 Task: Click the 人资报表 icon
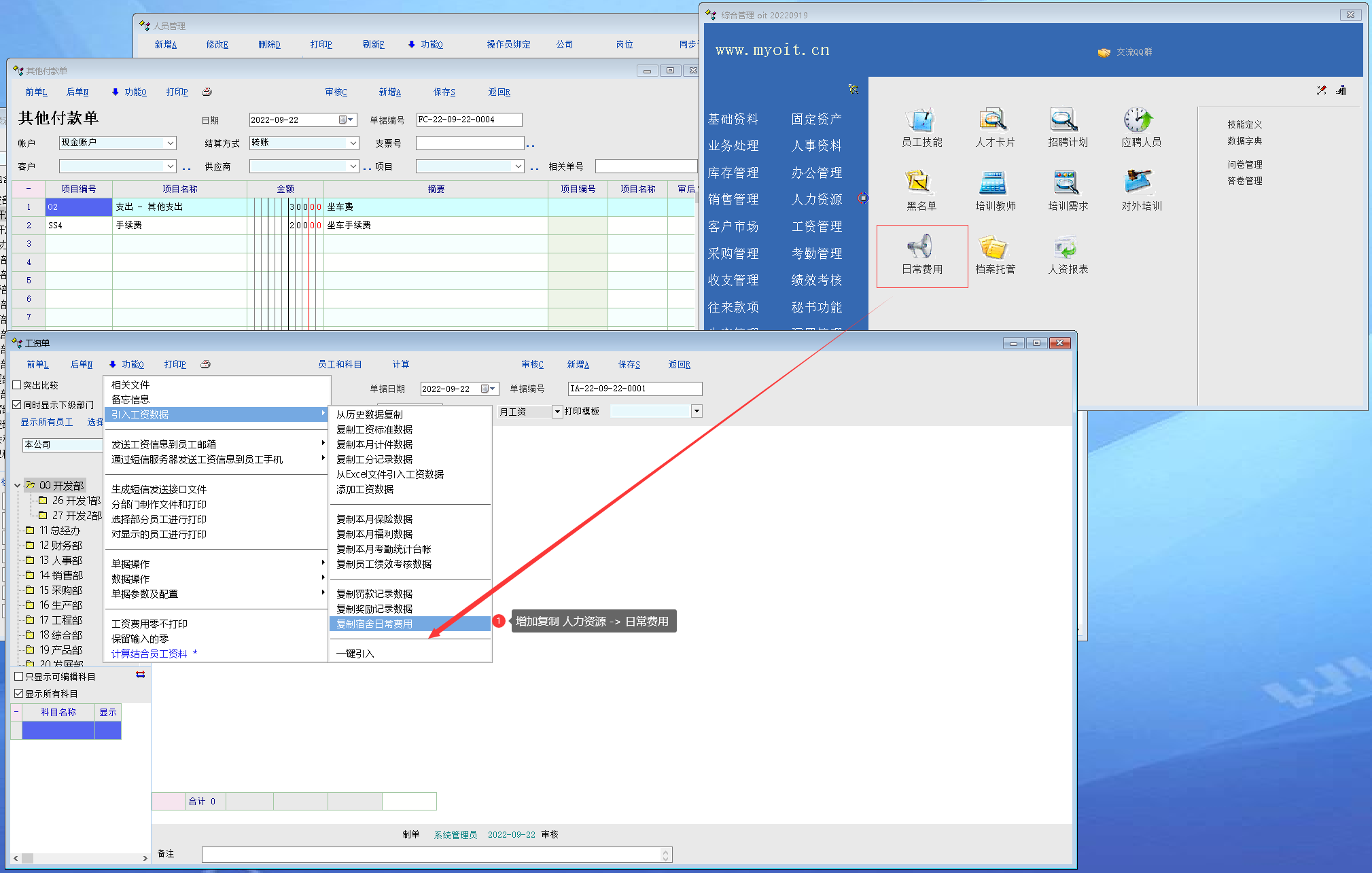pyautogui.click(x=1066, y=248)
